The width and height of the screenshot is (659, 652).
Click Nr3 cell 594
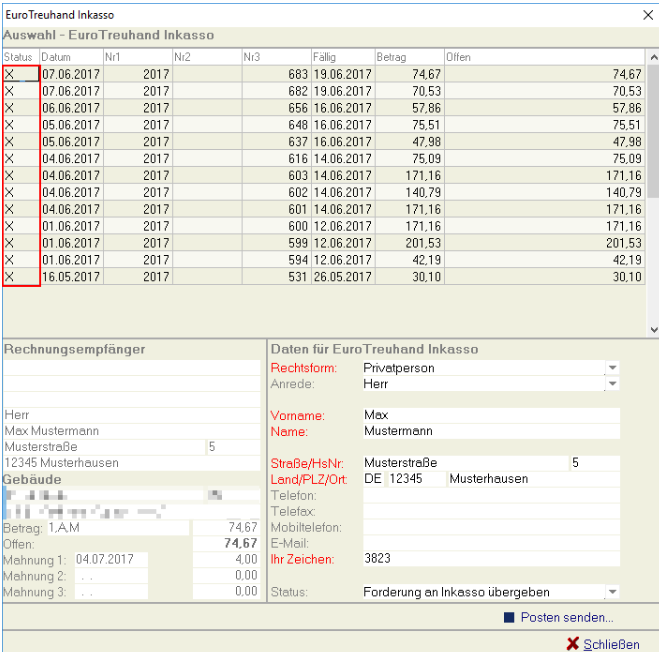(x=277, y=260)
